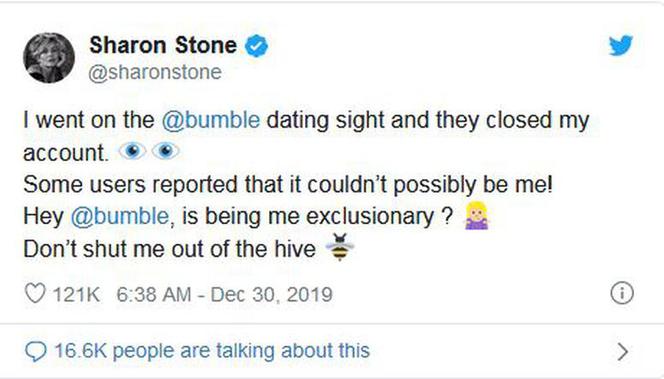Screen dimensions: 664x379
Task: Click the 121K likes count
Action: pyautogui.click(x=76, y=294)
